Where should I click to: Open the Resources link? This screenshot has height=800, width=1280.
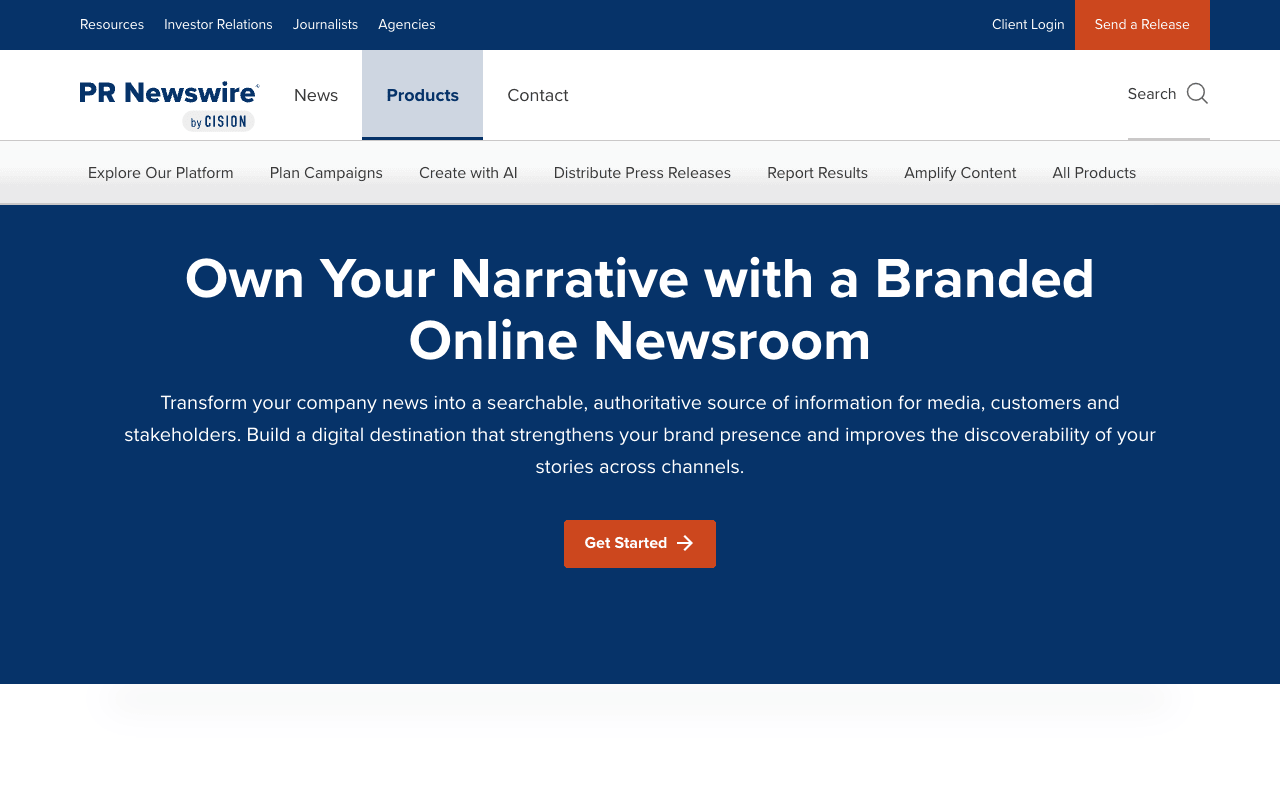112,24
